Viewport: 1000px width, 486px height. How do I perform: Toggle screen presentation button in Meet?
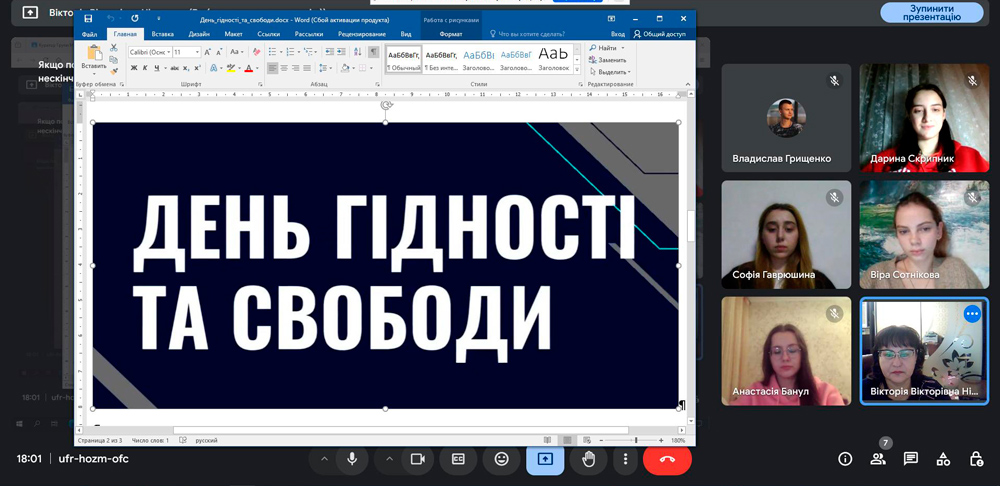[x=545, y=459]
